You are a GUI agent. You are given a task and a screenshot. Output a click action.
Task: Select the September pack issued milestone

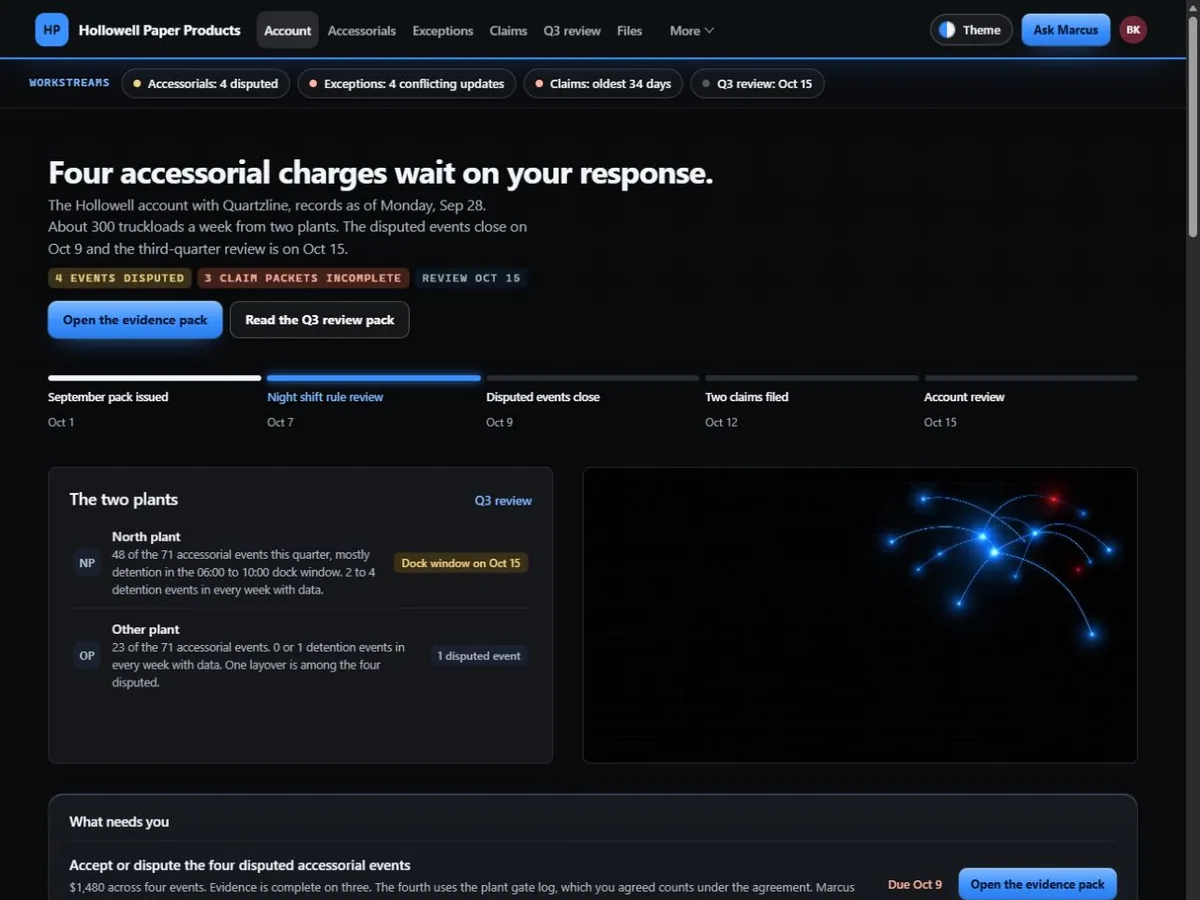[108, 397]
